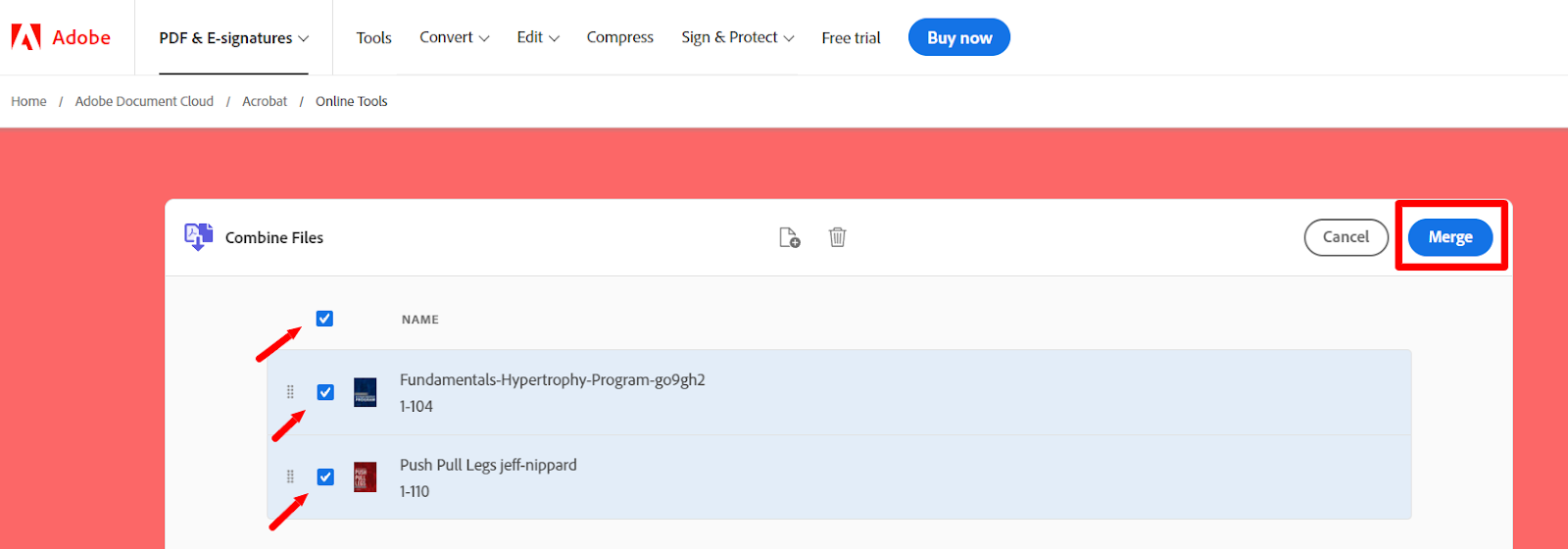This screenshot has height=549, width=1568.
Task: Uncheck the Push Pull Legs jeff-nippard checkbox
Action: (x=325, y=476)
